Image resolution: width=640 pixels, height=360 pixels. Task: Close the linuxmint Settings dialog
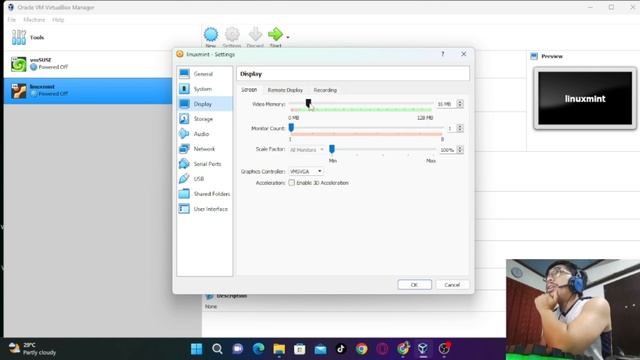[x=464, y=54]
